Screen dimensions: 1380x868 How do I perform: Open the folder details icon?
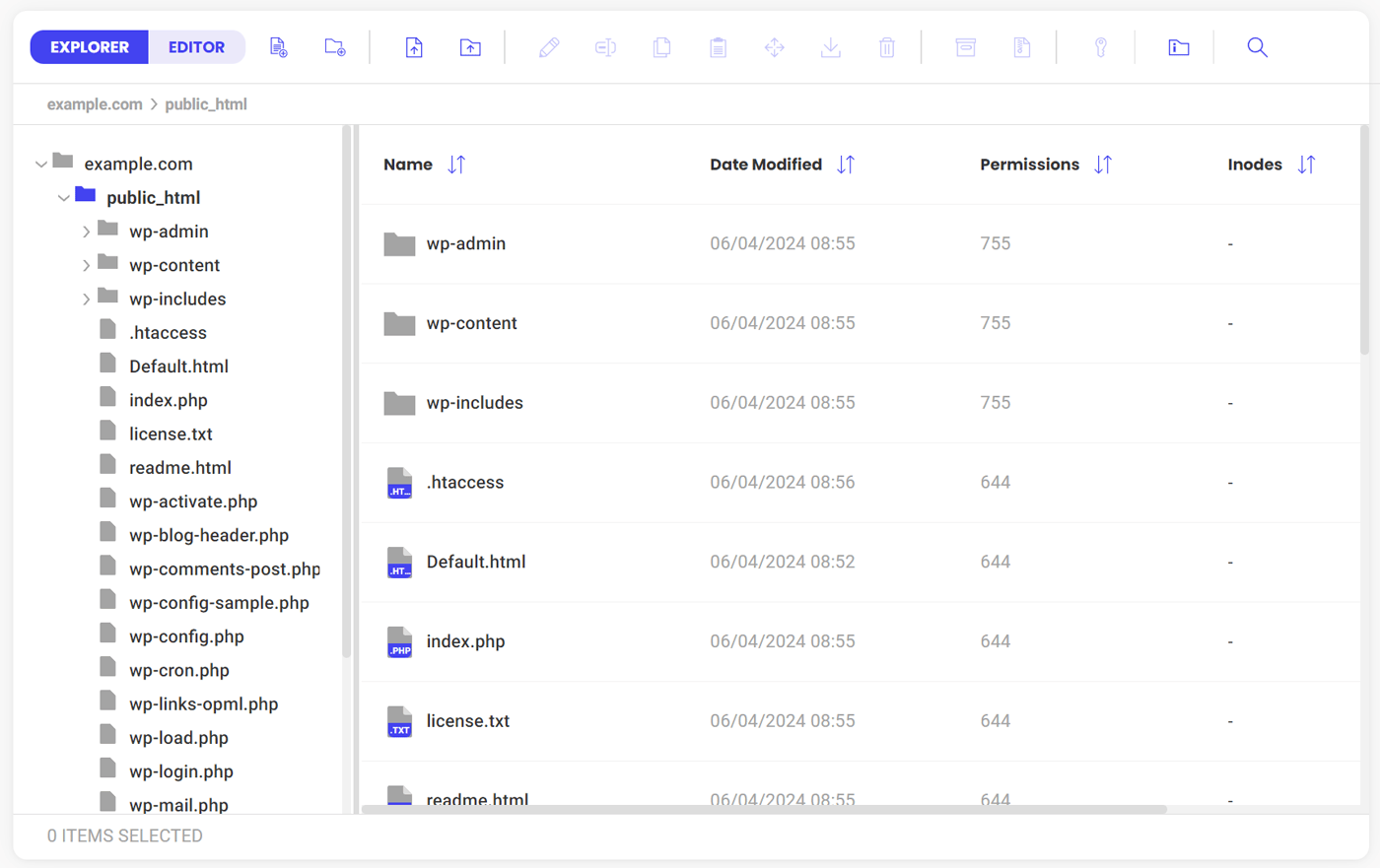[x=1178, y=46]
